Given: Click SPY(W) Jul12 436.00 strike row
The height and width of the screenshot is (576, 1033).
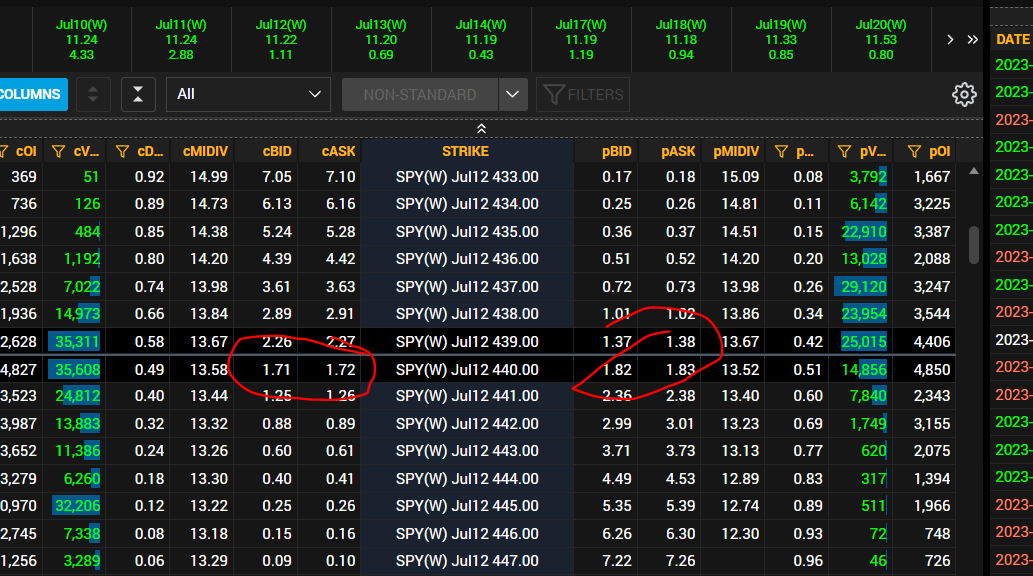Looking at the screenshot, I should coord(467,259).
